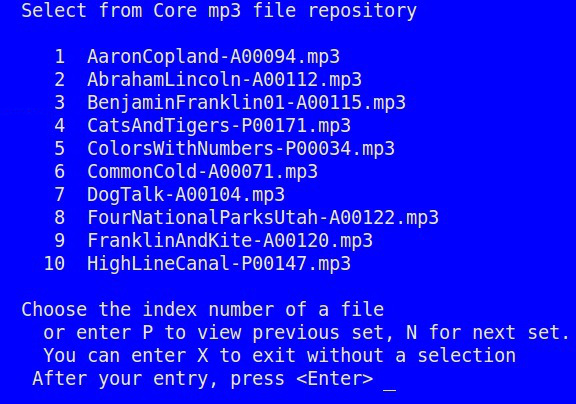Viewport: 576px width, 404px height.
Task: Click index number 5 in the list
Action: [60, 149]
